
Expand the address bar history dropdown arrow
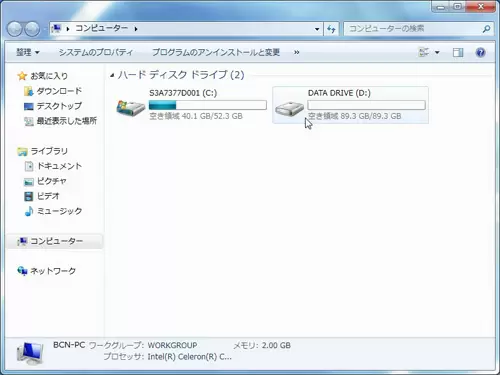(x=317, y=29)
